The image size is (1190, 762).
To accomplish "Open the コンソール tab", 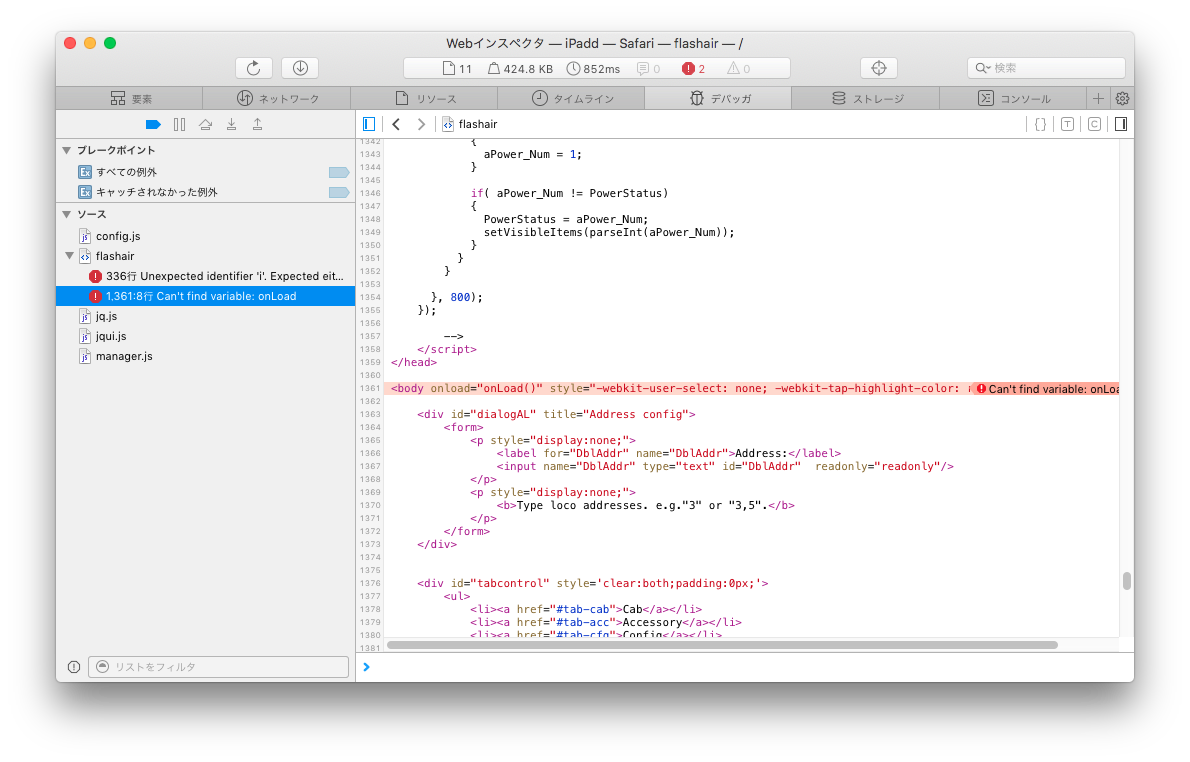I will (x=1013, y=99).
